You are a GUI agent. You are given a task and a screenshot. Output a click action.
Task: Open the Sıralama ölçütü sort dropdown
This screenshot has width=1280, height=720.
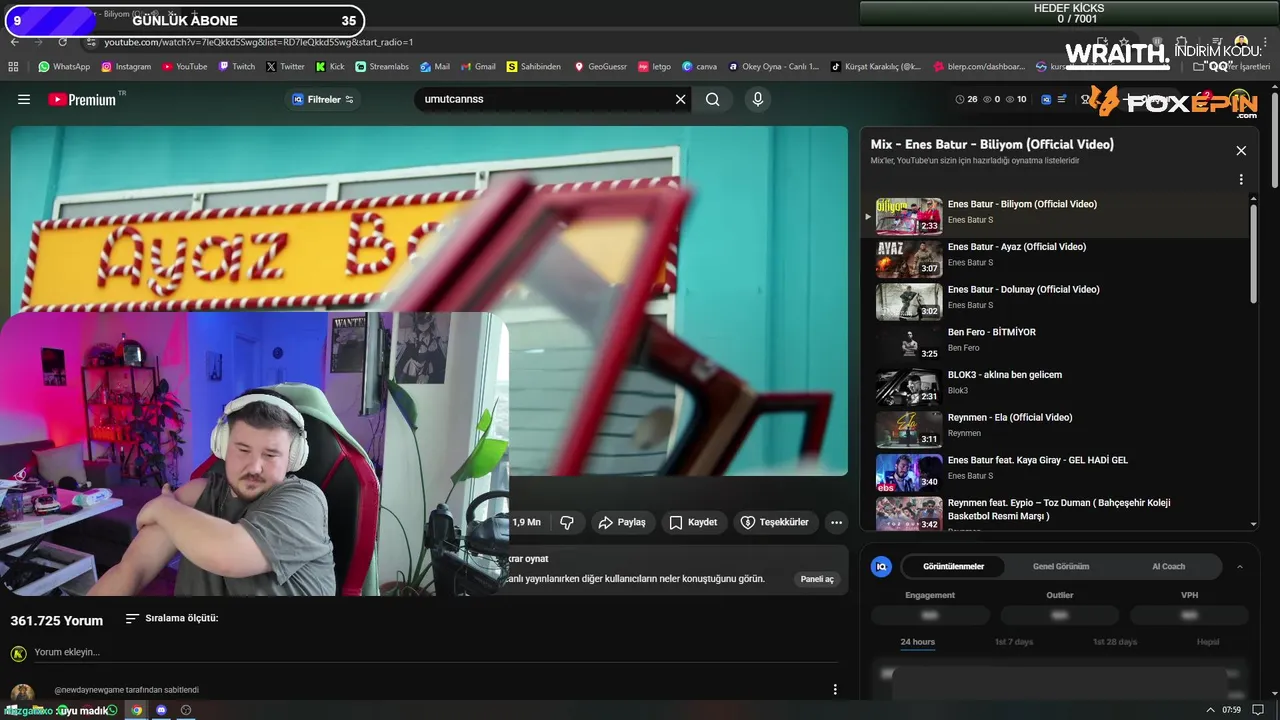pos(172,618)
